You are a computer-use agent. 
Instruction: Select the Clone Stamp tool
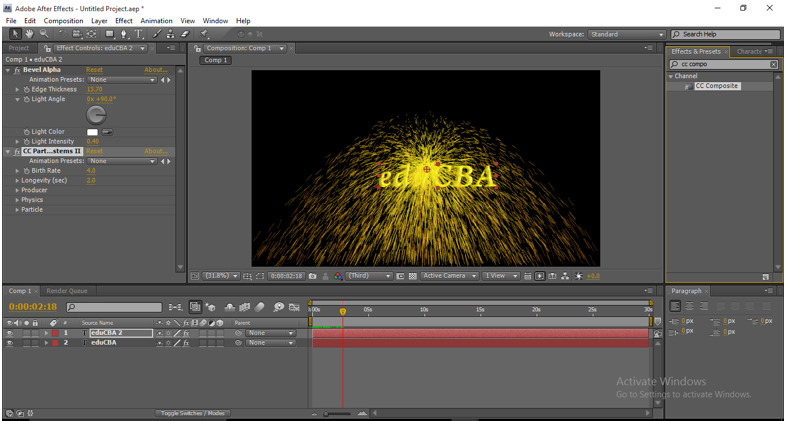pos(171,34)
